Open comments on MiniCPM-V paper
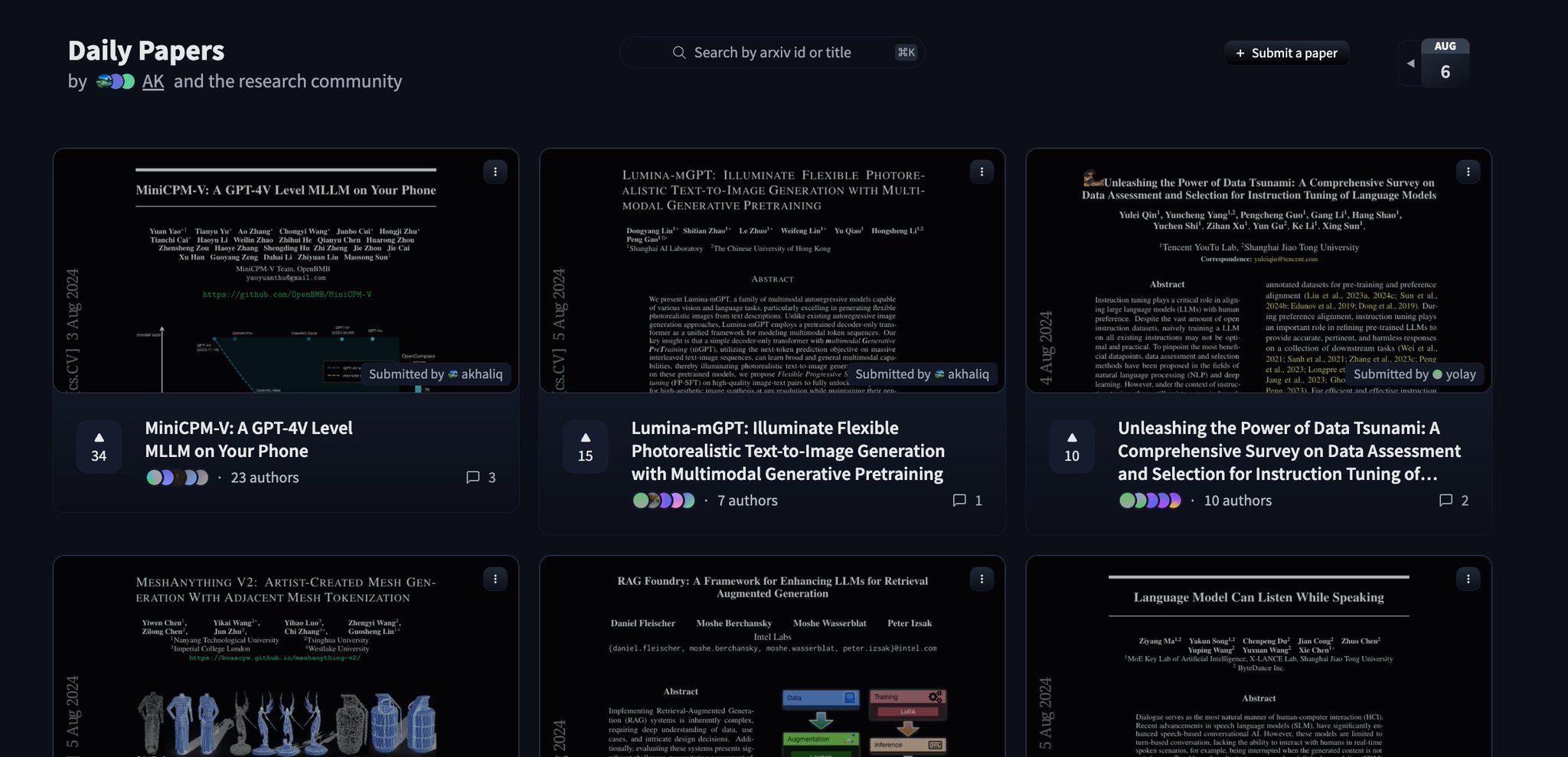 (x=481, y=478)
